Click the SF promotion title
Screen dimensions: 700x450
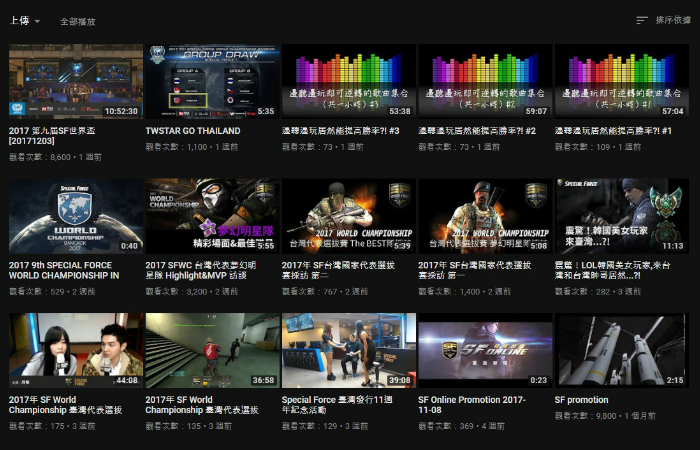click(x=582, y=400)
